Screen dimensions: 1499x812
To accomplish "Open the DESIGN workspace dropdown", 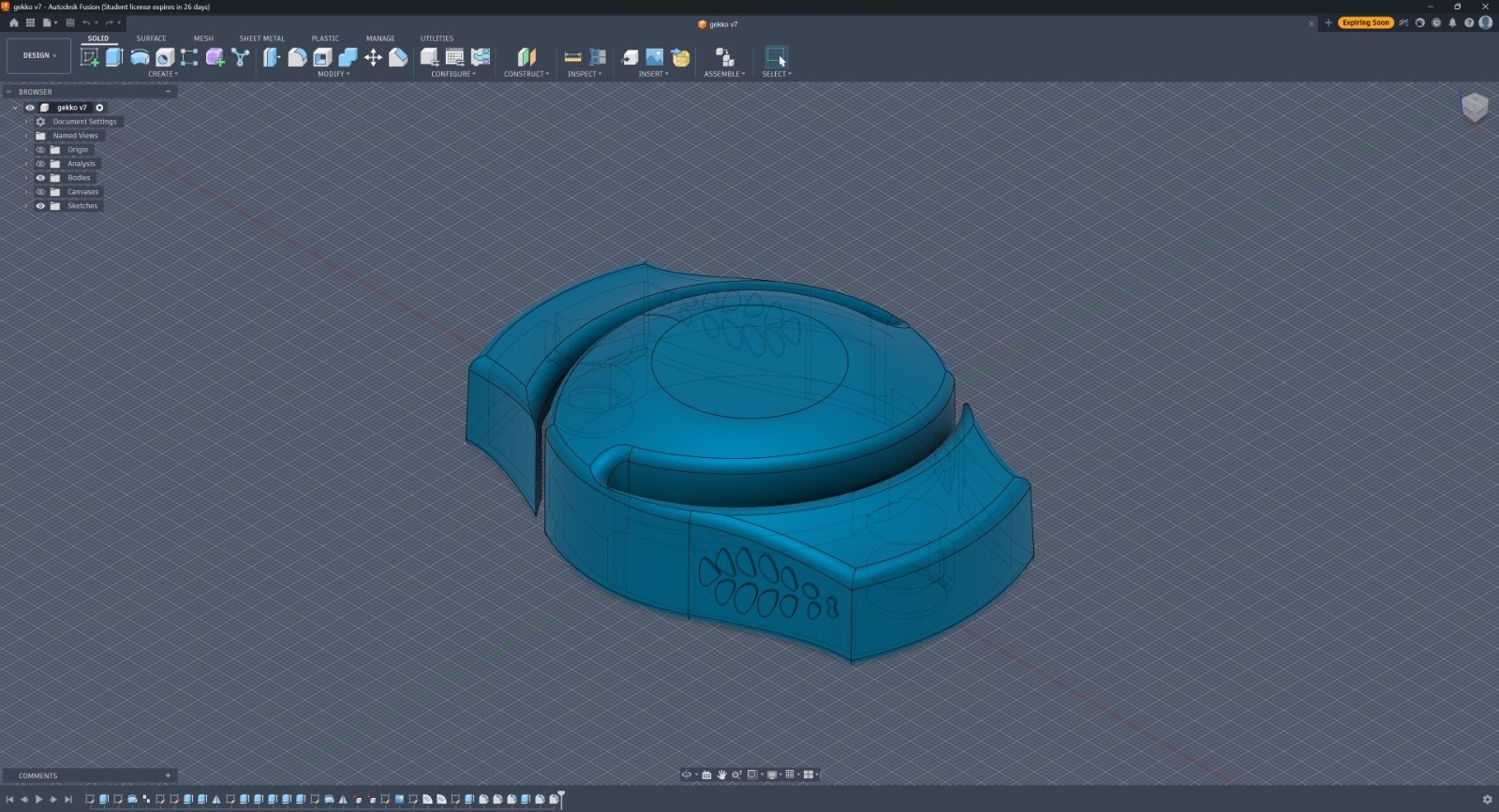I will pos(38,55).
